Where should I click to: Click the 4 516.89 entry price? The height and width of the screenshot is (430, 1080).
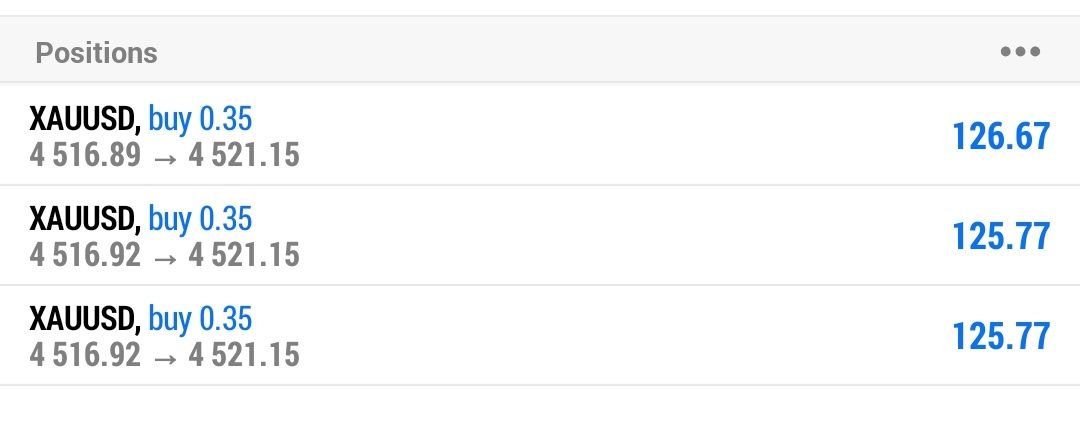(x=85, y=155)
